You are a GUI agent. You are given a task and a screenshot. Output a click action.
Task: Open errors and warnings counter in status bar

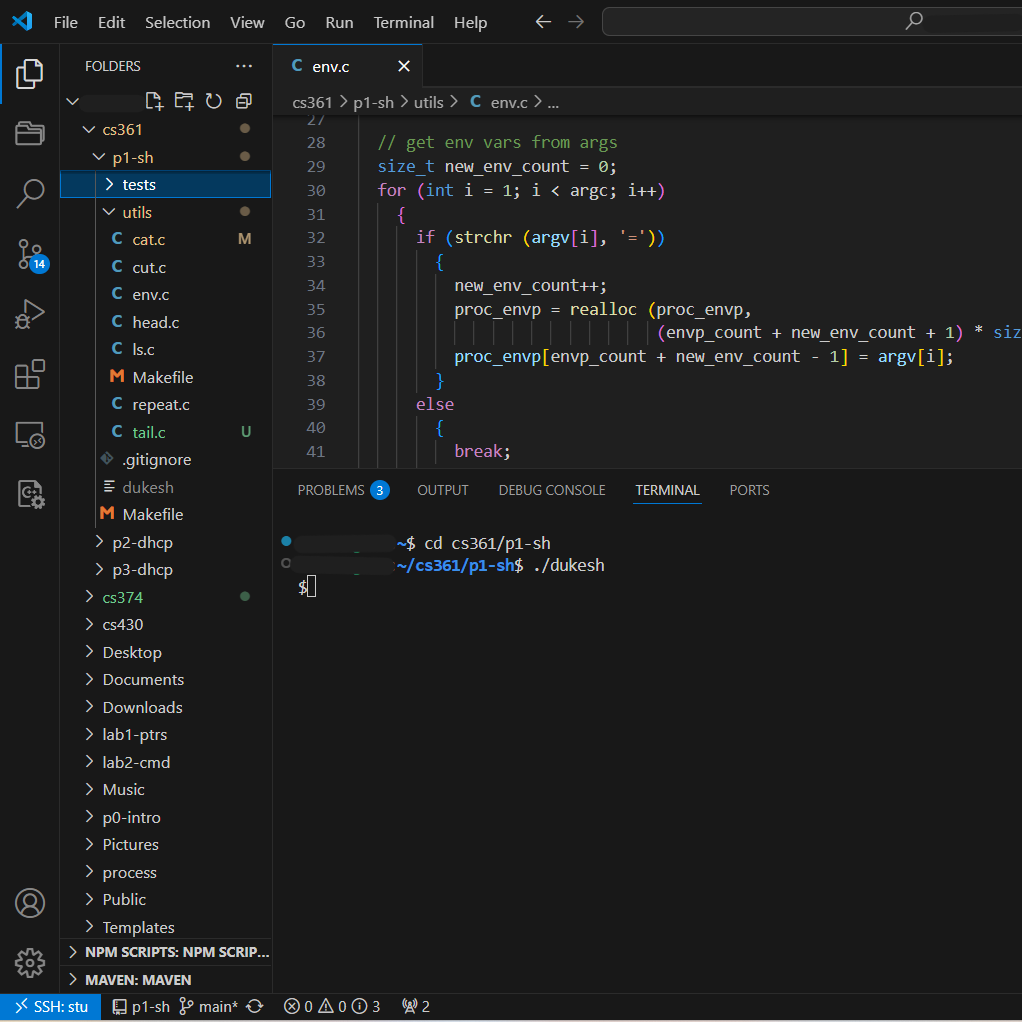(332, 1006)
